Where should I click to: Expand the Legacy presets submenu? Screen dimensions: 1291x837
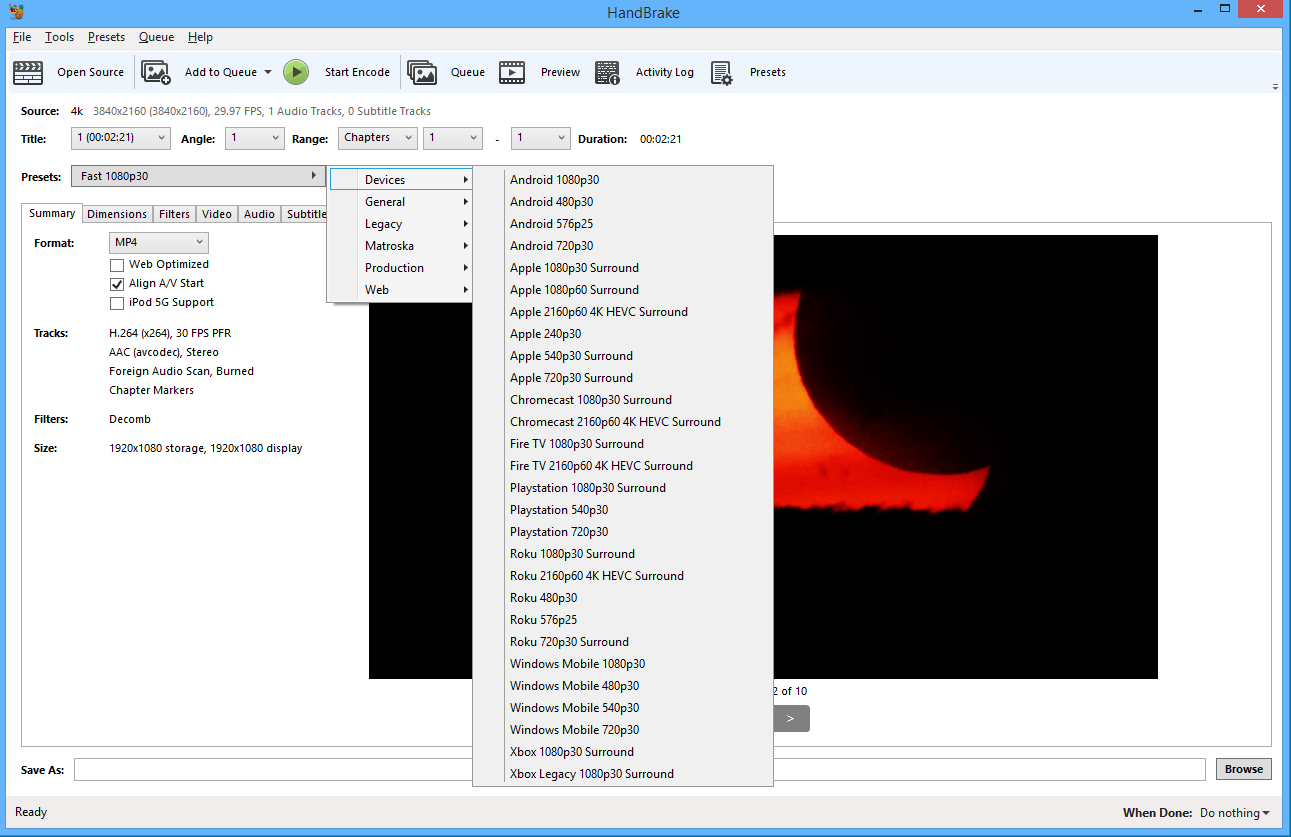[x=400, y=224]
